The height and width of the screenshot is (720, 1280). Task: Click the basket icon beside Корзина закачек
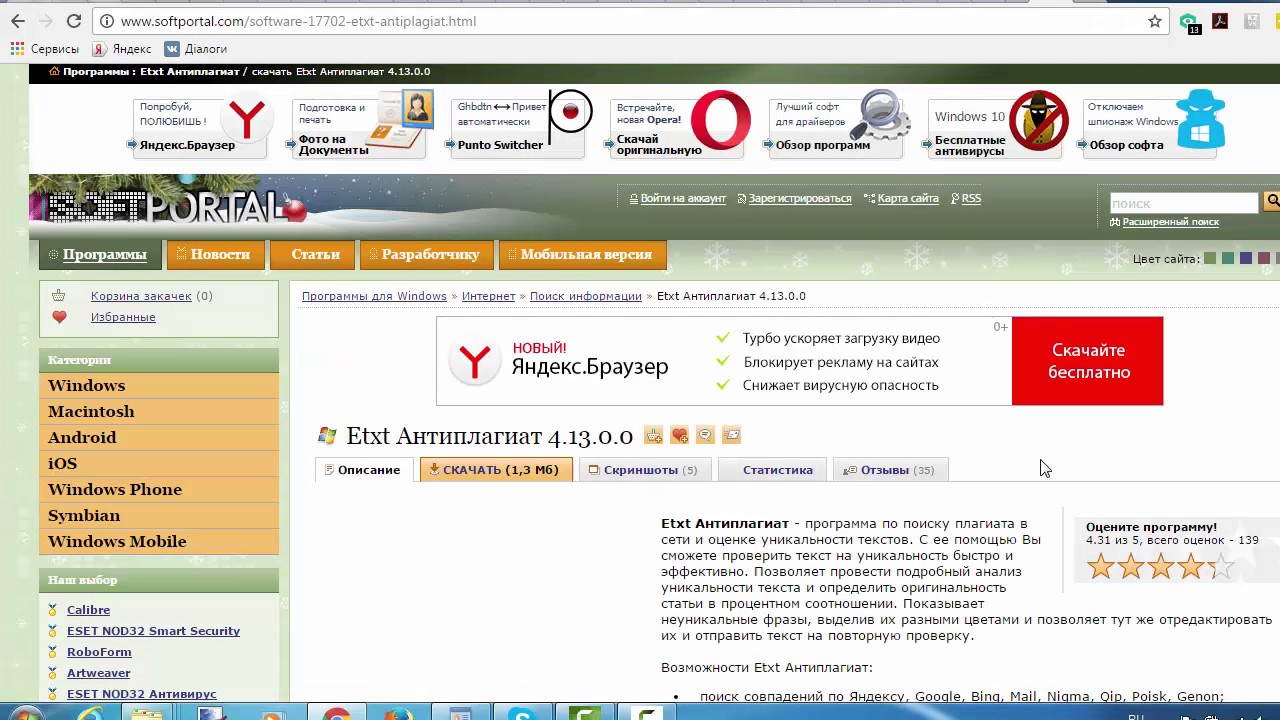(59, 296)
